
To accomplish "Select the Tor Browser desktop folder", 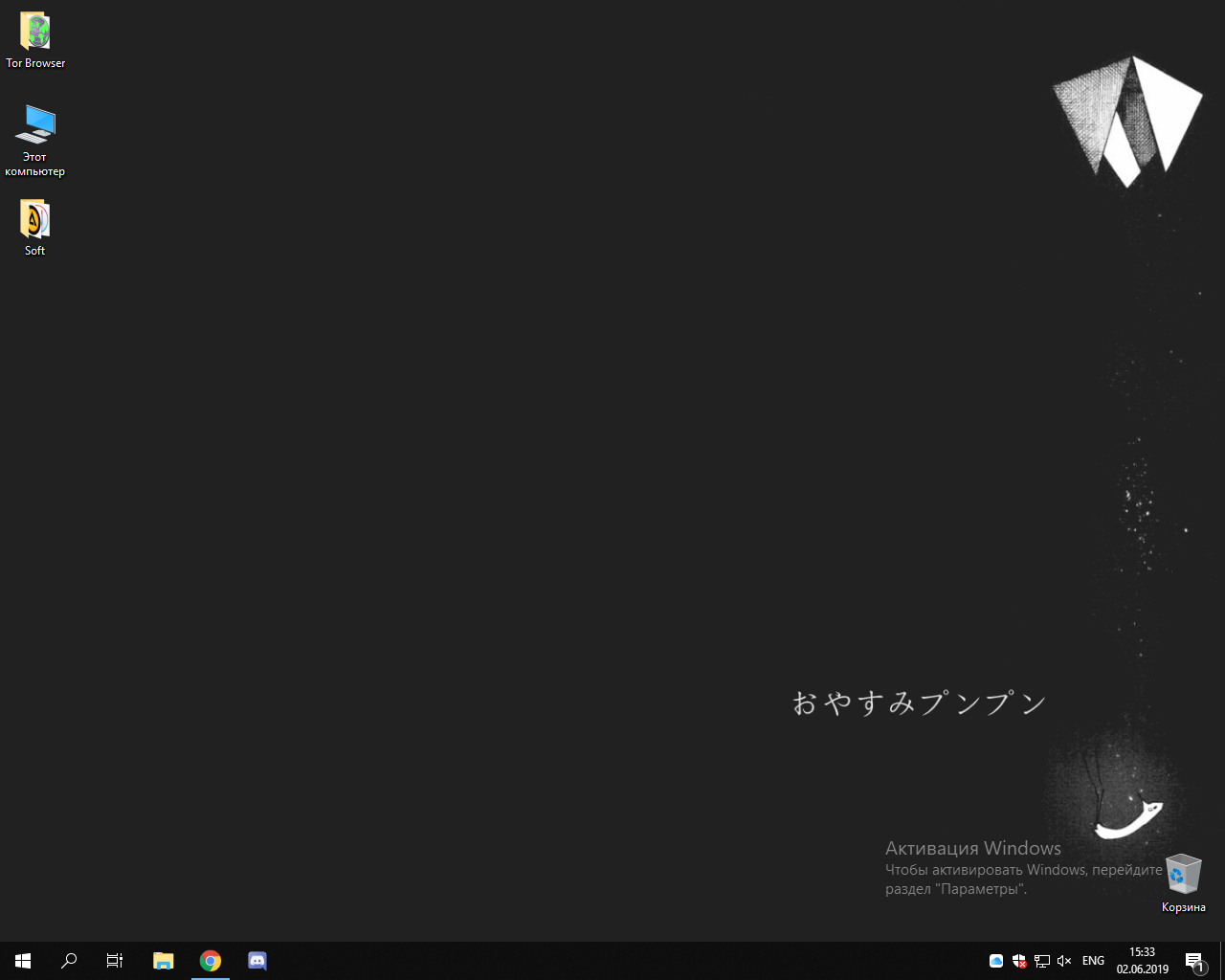I will [35, 40].
